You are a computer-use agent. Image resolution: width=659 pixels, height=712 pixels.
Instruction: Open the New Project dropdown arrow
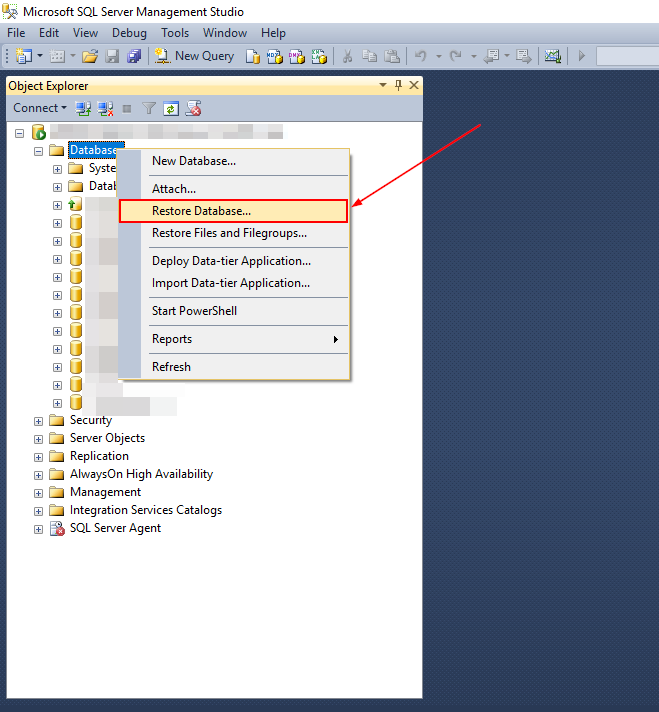click(40, 56)
